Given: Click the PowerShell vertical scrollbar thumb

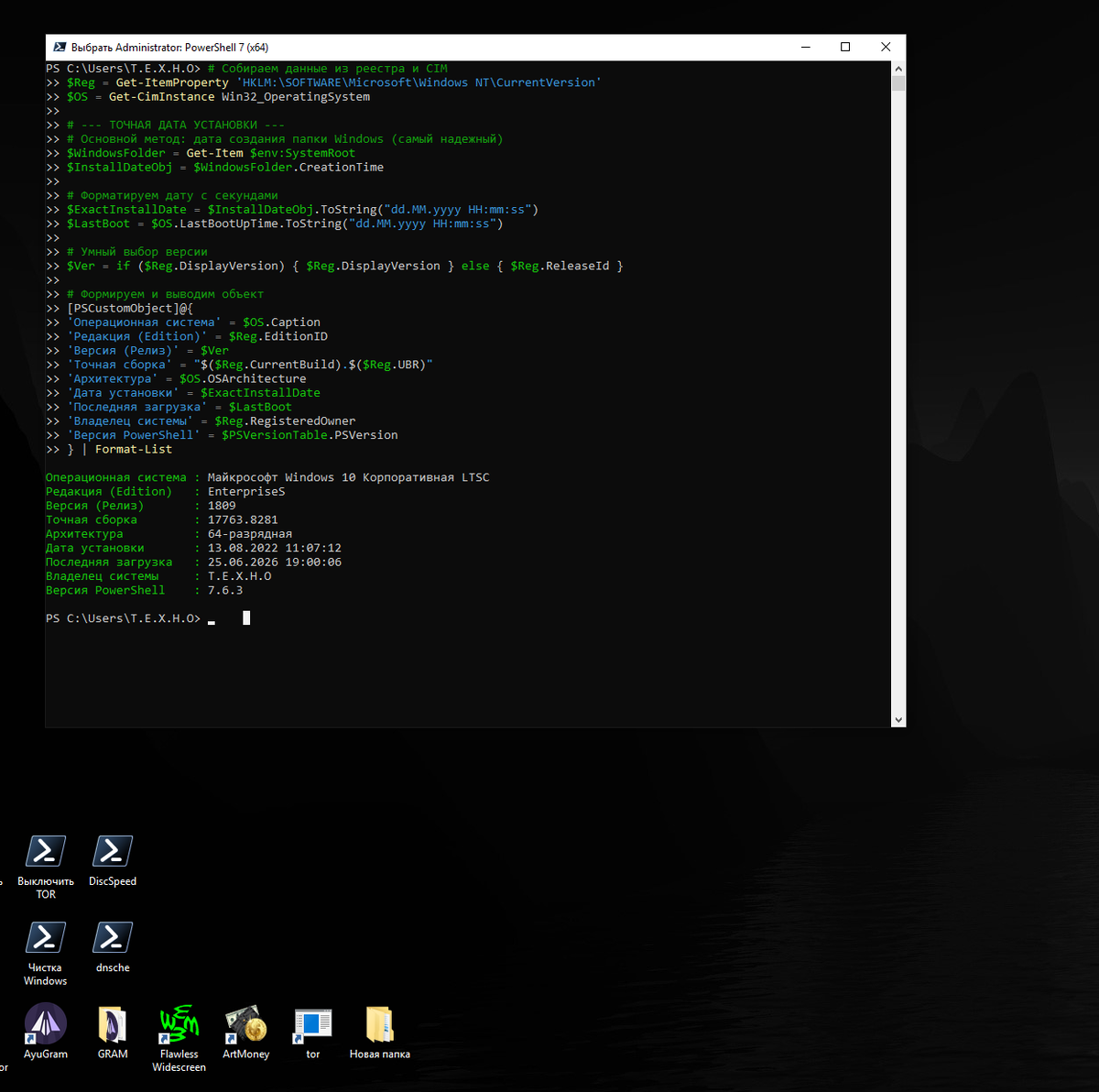Looking at the screenshot, I should (898, 83).
